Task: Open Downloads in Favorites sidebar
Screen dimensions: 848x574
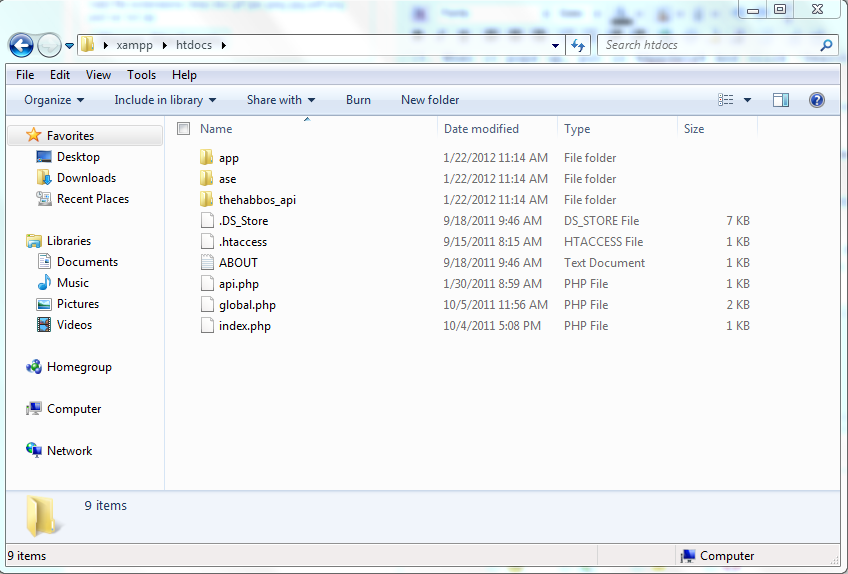Action: [x=86, y=178]
